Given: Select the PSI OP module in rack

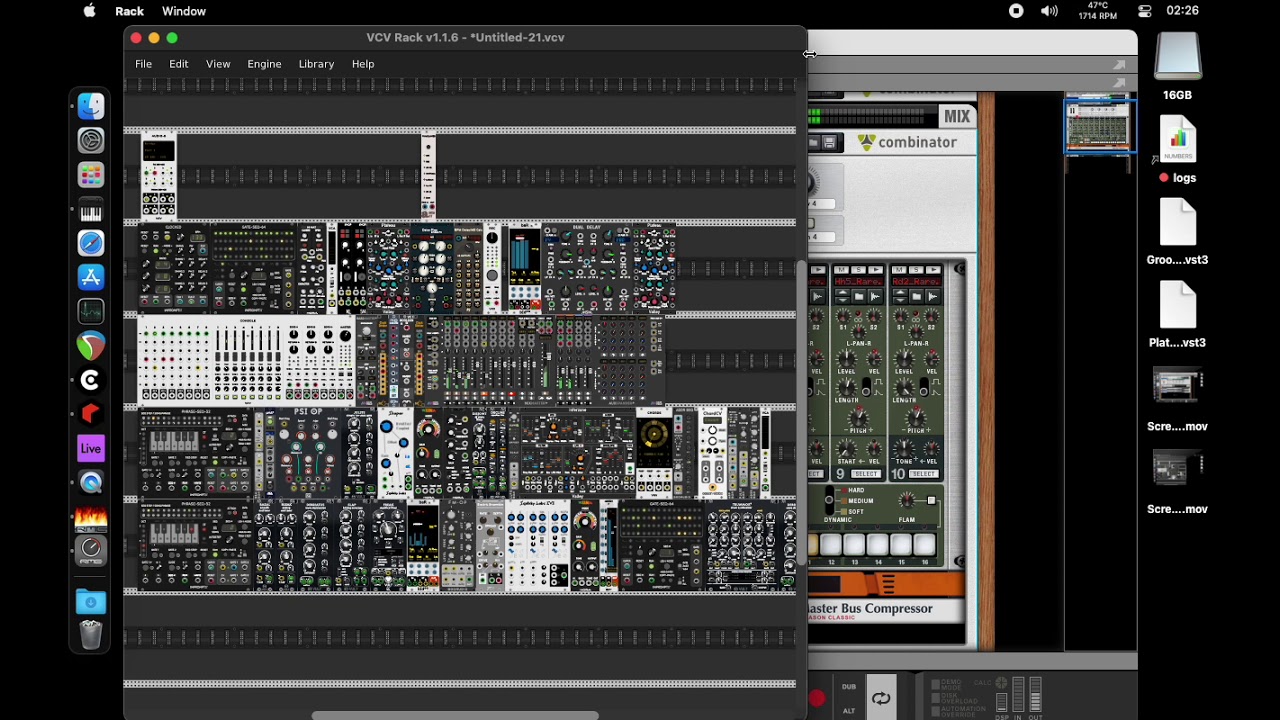Looking at the screenshot, I should pos(308,453).
